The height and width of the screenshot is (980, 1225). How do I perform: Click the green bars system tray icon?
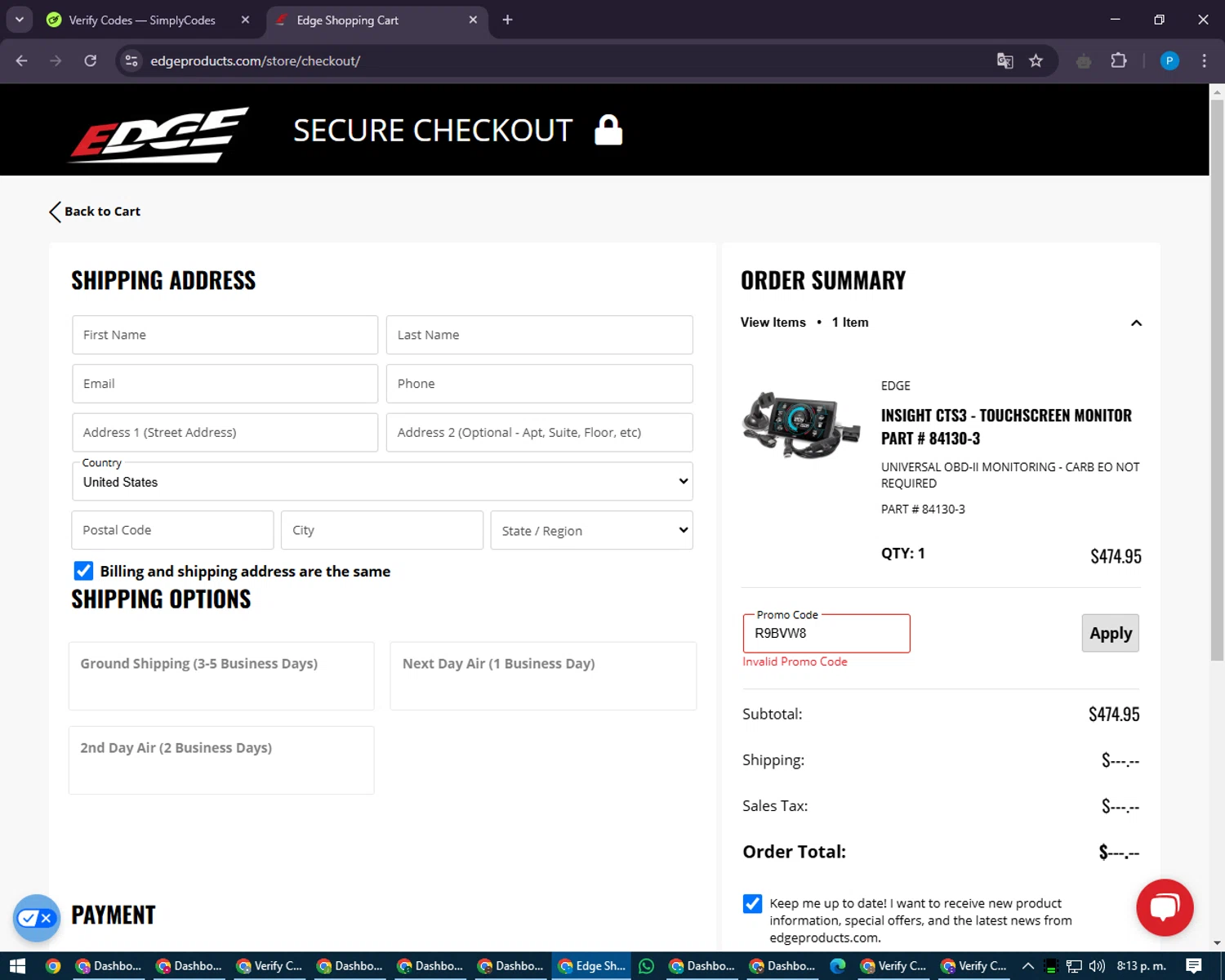coord(1051,966)
